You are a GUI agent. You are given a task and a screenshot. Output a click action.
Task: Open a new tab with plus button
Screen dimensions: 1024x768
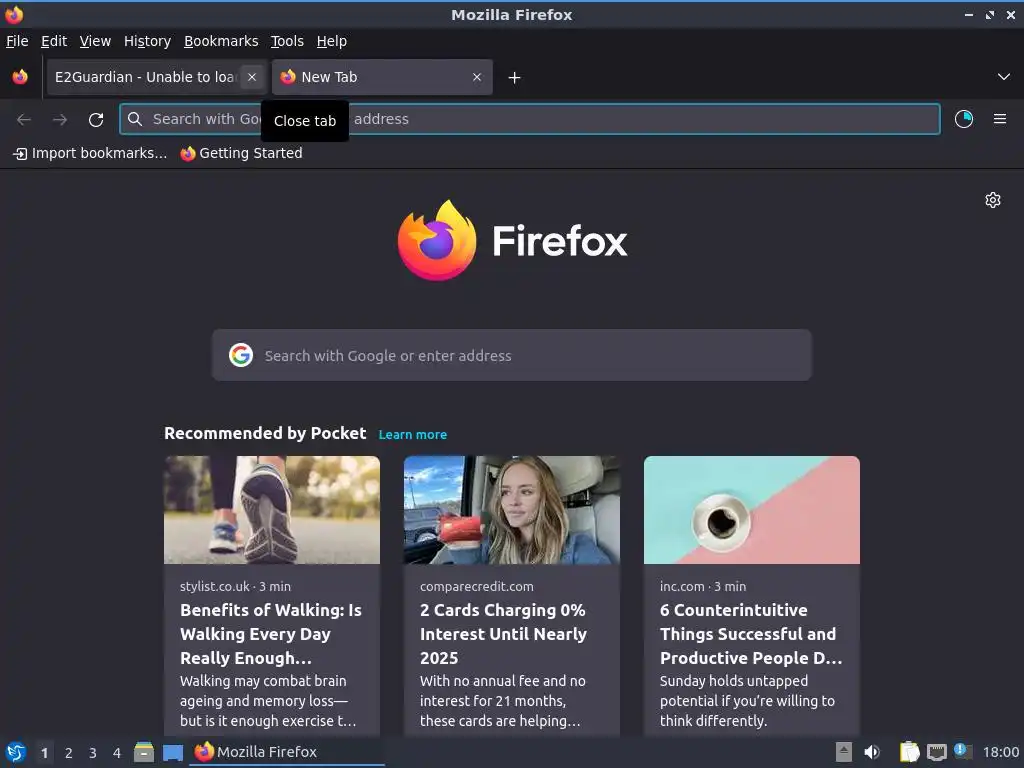(x=515, y=78)
